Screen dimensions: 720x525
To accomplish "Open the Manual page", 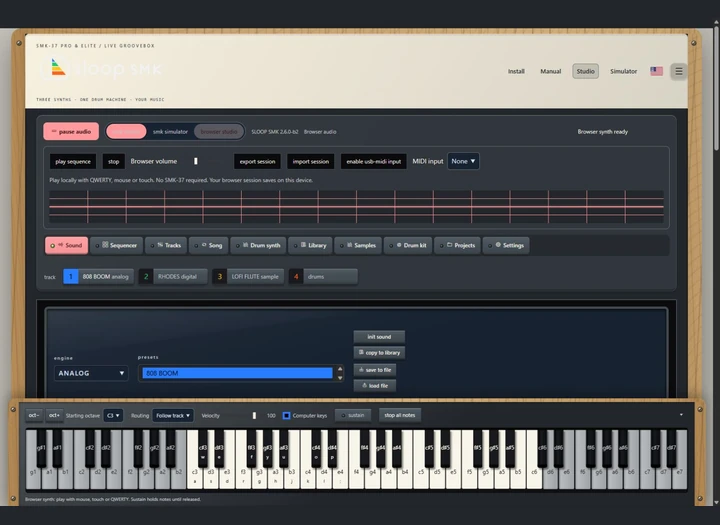I will [x=551, y=71].
